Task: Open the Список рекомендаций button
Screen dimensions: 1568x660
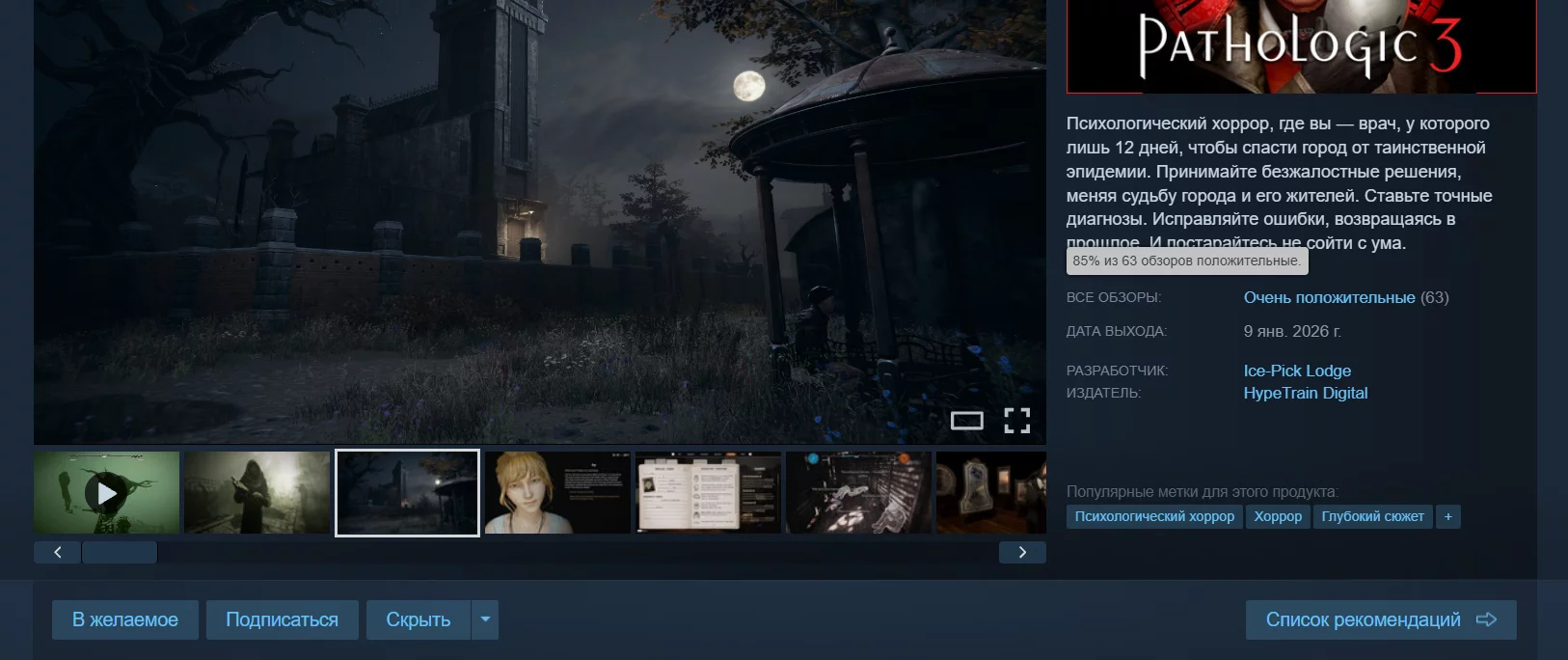Action: click(x=1381, y=619)
